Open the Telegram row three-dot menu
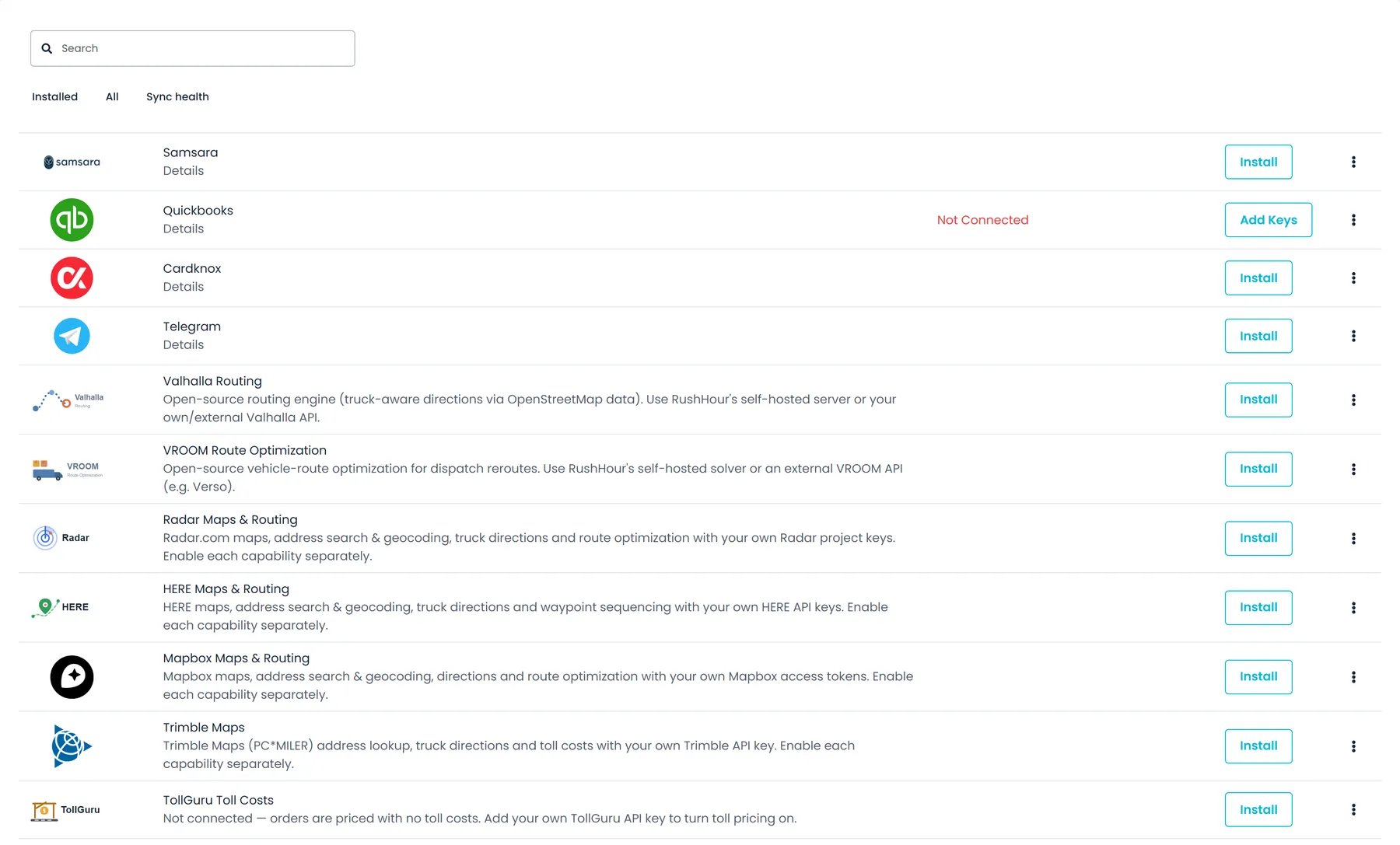This screenshot has width=1400, height=845. [x=1353, y=336]
